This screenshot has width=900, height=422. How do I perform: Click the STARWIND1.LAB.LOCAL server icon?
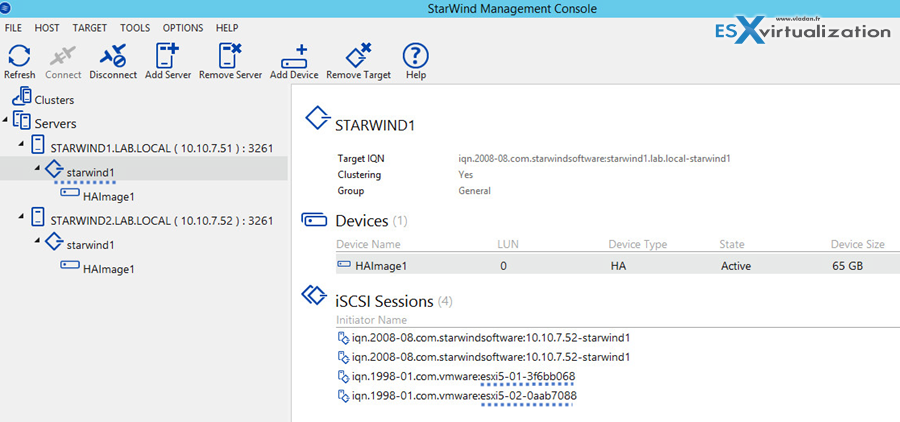38,144
